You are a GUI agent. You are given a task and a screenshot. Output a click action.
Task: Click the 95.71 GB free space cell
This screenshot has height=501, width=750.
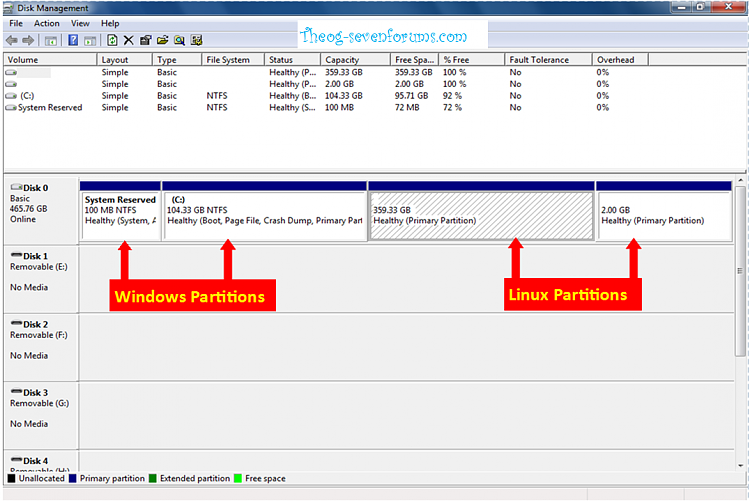point(411,96)
